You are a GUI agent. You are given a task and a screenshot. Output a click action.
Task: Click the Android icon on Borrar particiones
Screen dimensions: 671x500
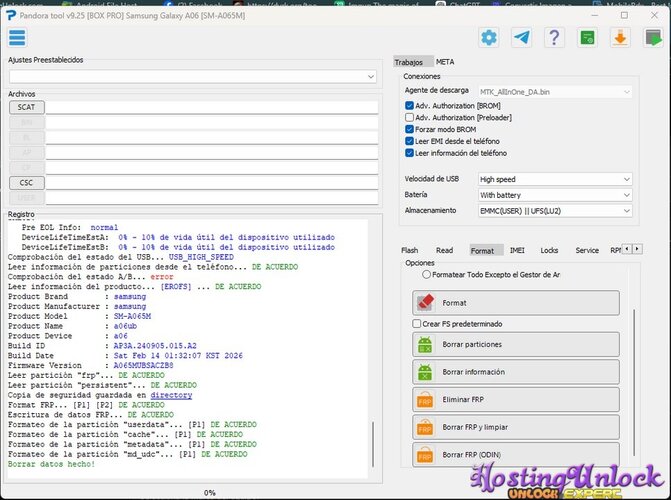click(x=425, y=345)
